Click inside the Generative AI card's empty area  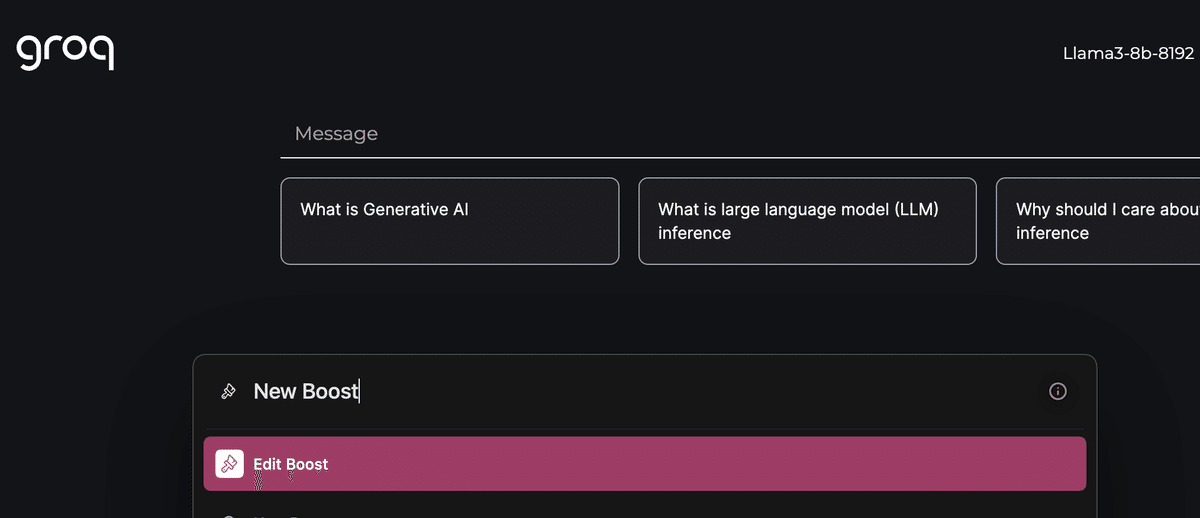(450, 243)
